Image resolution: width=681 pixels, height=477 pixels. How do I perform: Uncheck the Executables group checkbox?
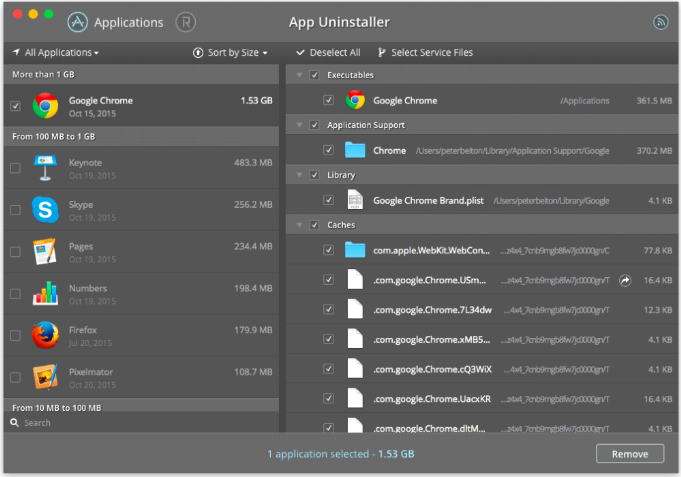click(x=314, y=75)
